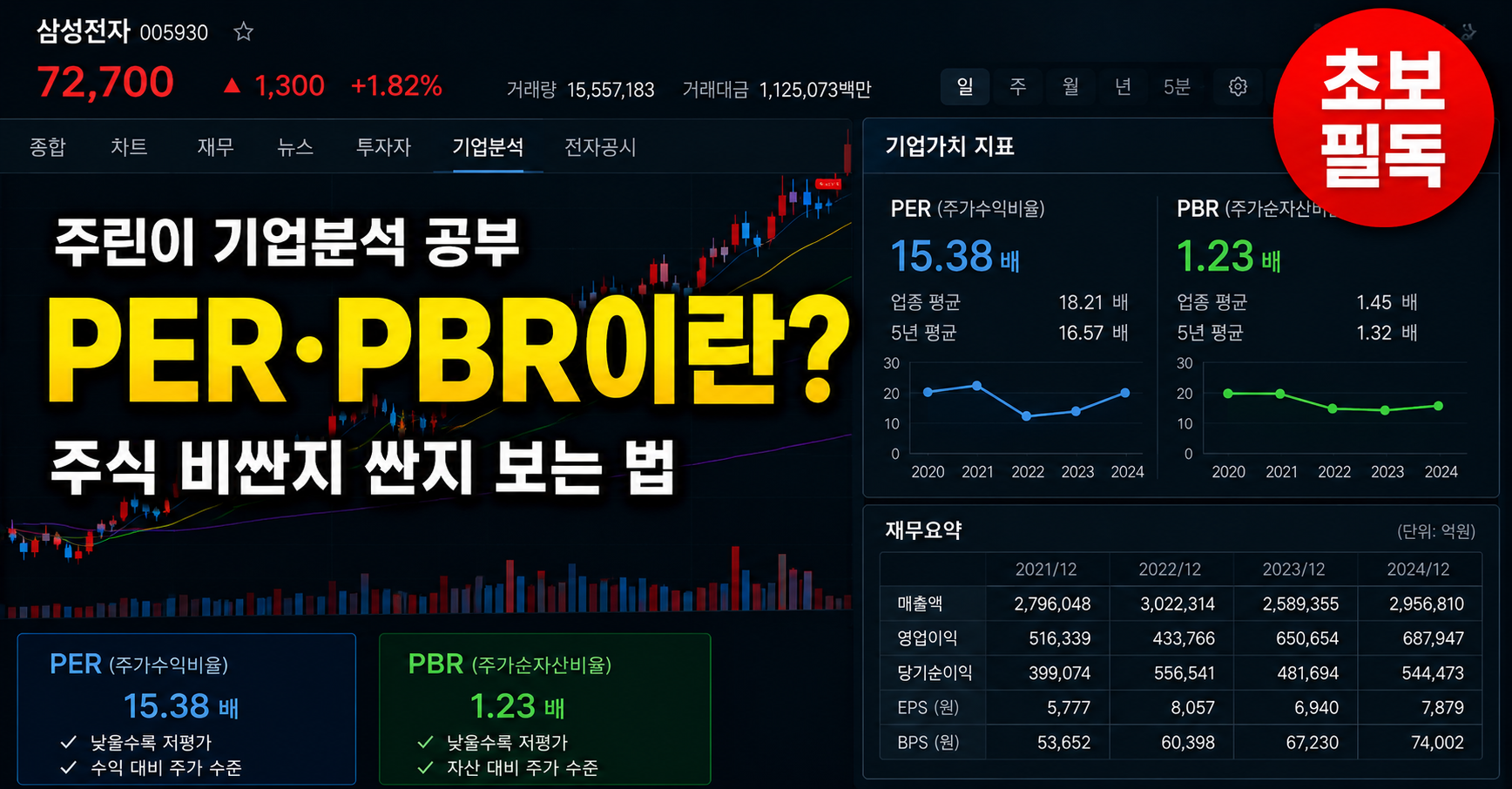Click checkmark beside 낮을수록 저평가 in PBR card
Viewport: 1512px width, 789px height.
tap(425, 742)
